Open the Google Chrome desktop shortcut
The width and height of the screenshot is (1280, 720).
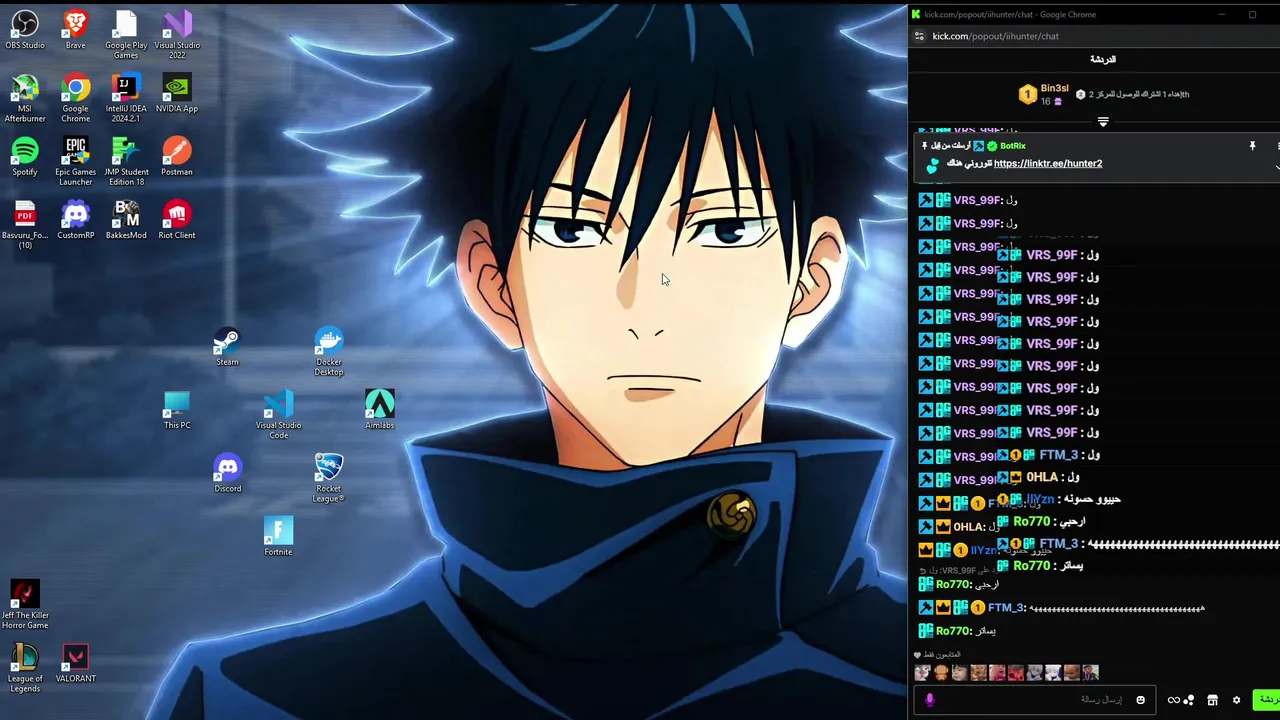tap(75, 97)
